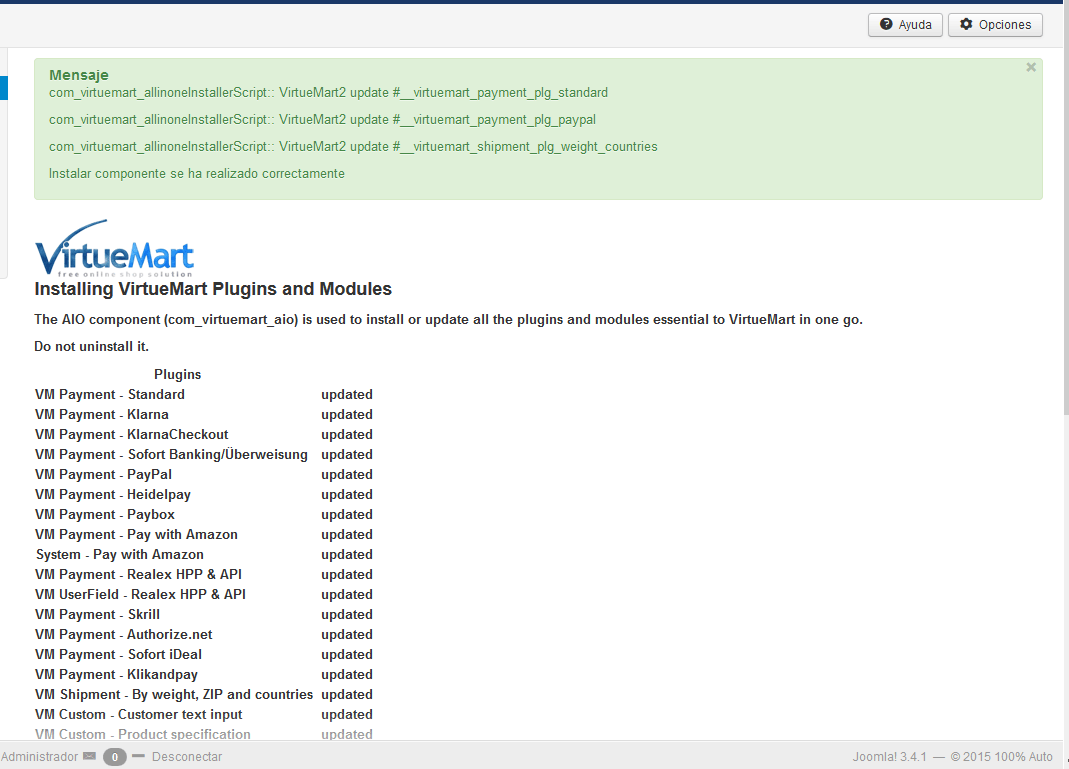Dismiss the green Mensaje alert
The height and width of the screenshot is (769, 1069).
[x=1031, y=67]
